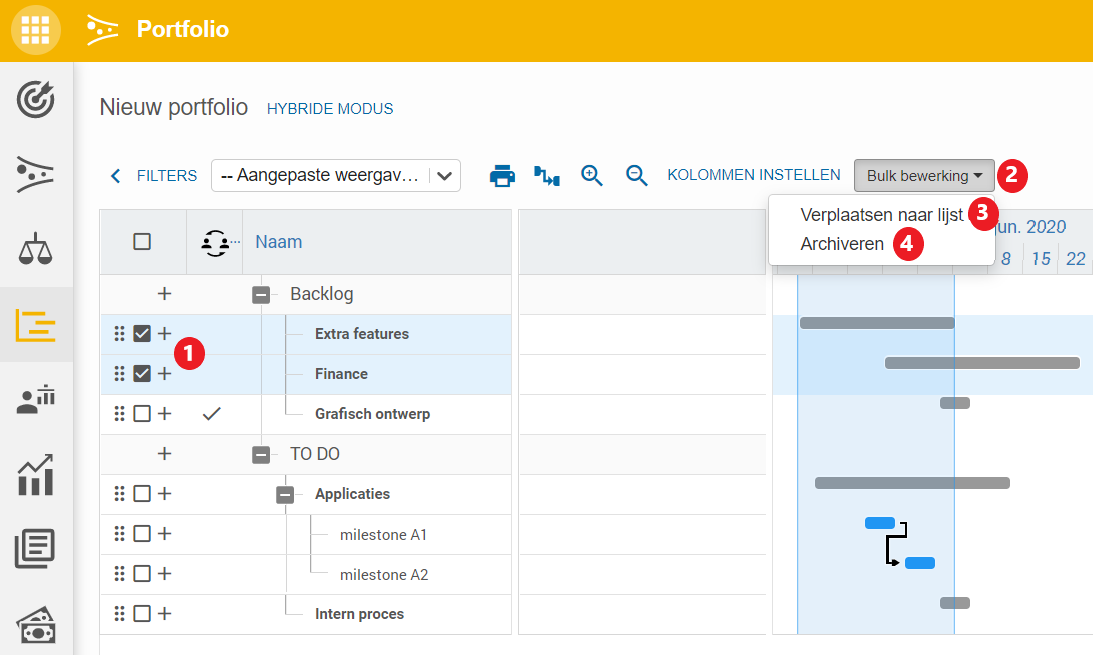Check the Grafisch ontwerp checkbox
This screenshot has width=1093, height=655.
pos(142,414)
